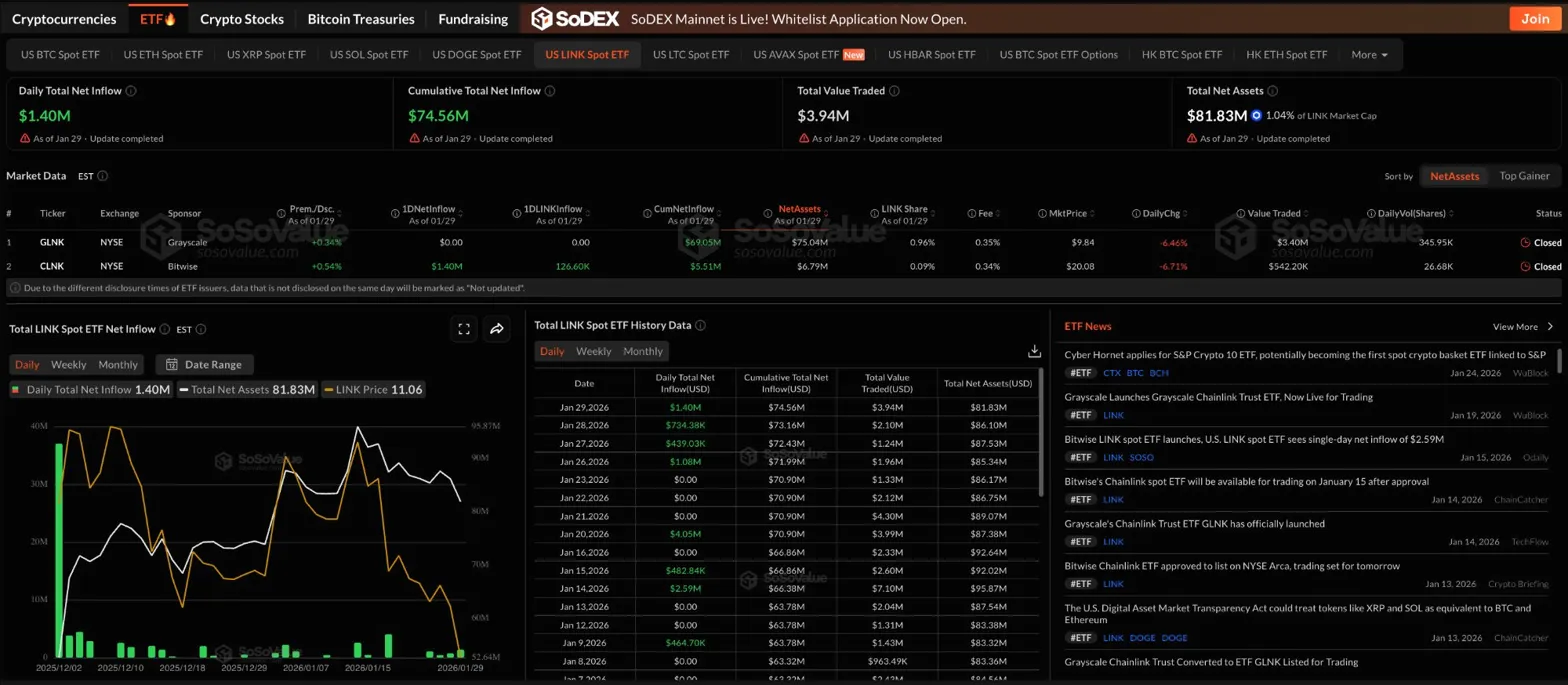Click the share arrow icon on chart

pyautogui.click(x=496, y=329)
